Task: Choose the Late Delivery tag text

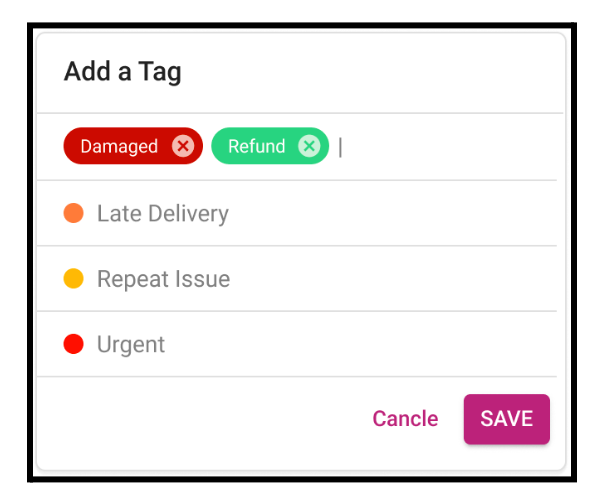Action: [163, 214]
